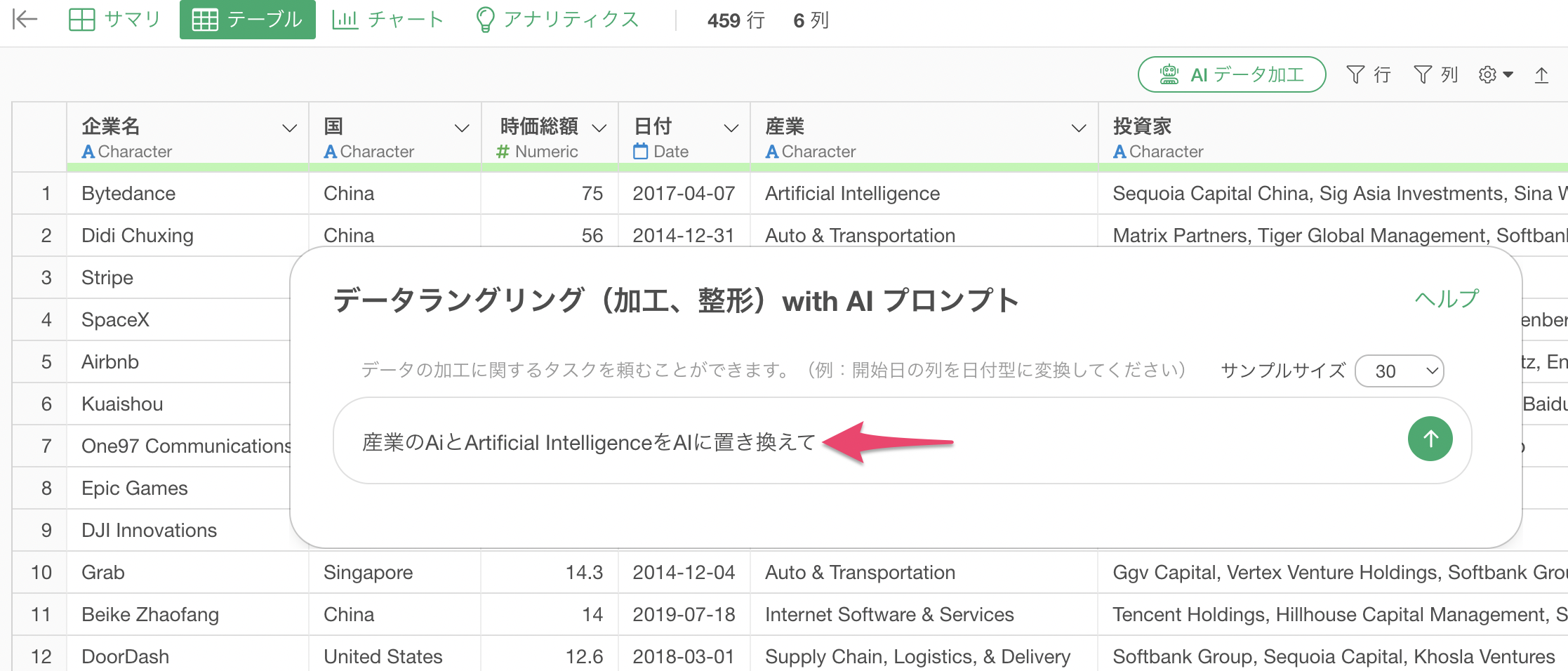Screen dimensions: 1568x671
Task: Click the Artificial Intelligence industry cell
Action: pyautogui.click(x=924, y=193)
